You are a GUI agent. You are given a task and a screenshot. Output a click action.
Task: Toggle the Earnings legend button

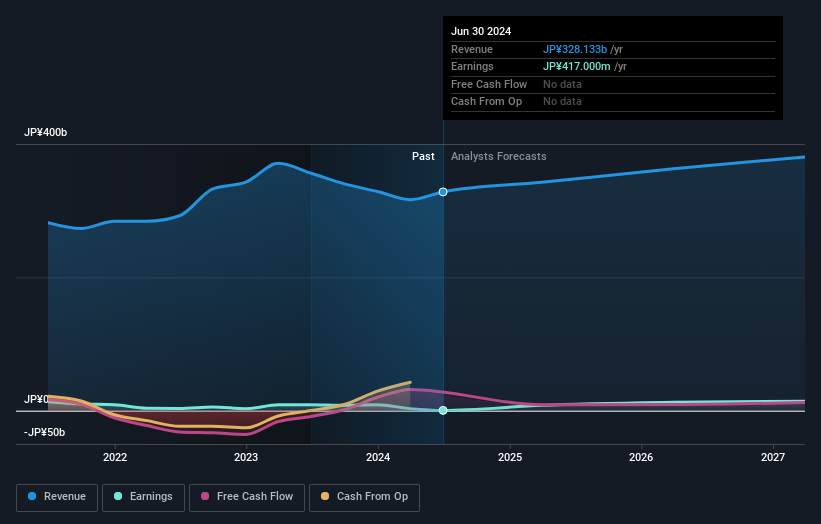[143, 497]
